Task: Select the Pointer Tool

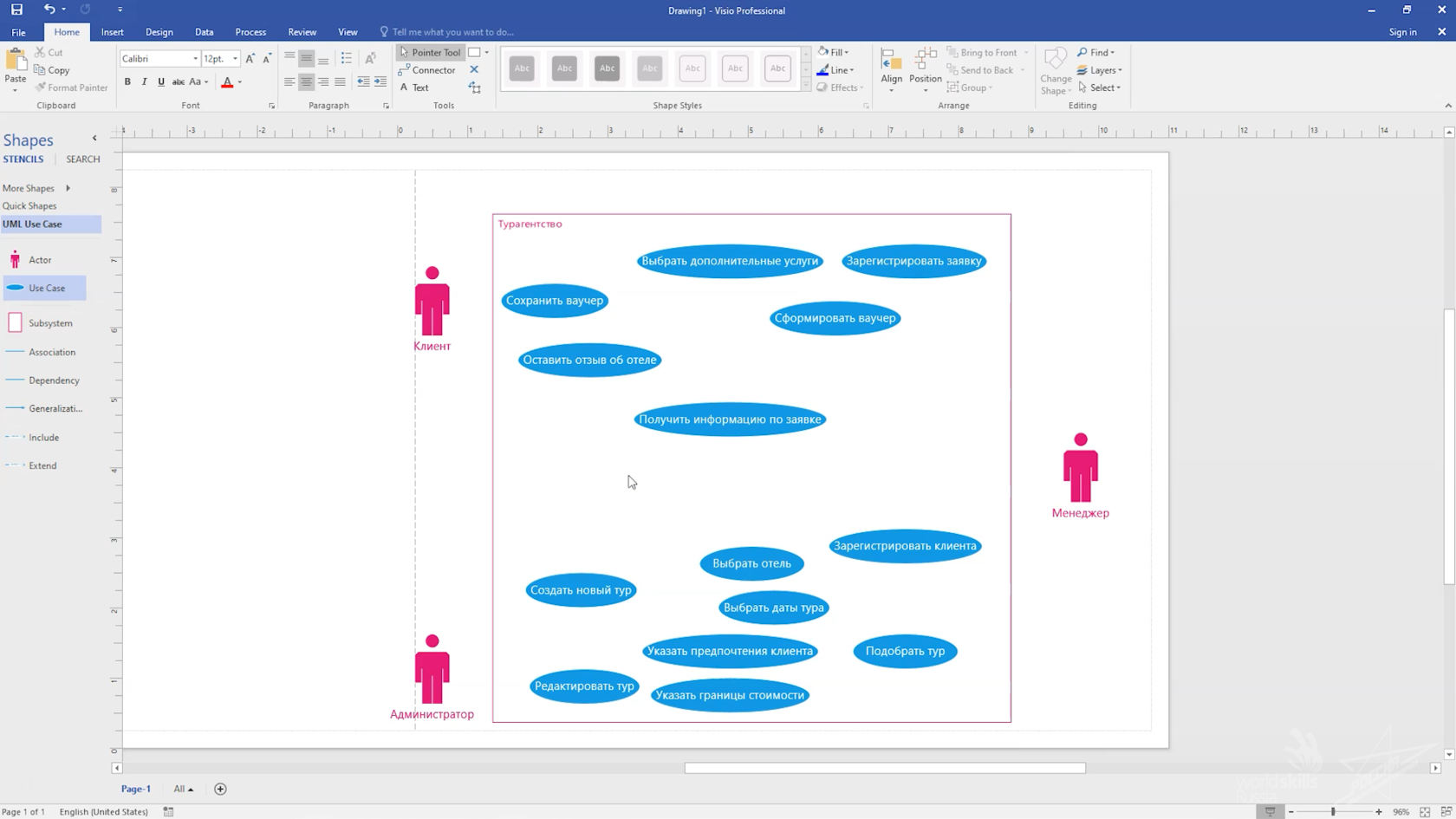Action: coord(430,52)
